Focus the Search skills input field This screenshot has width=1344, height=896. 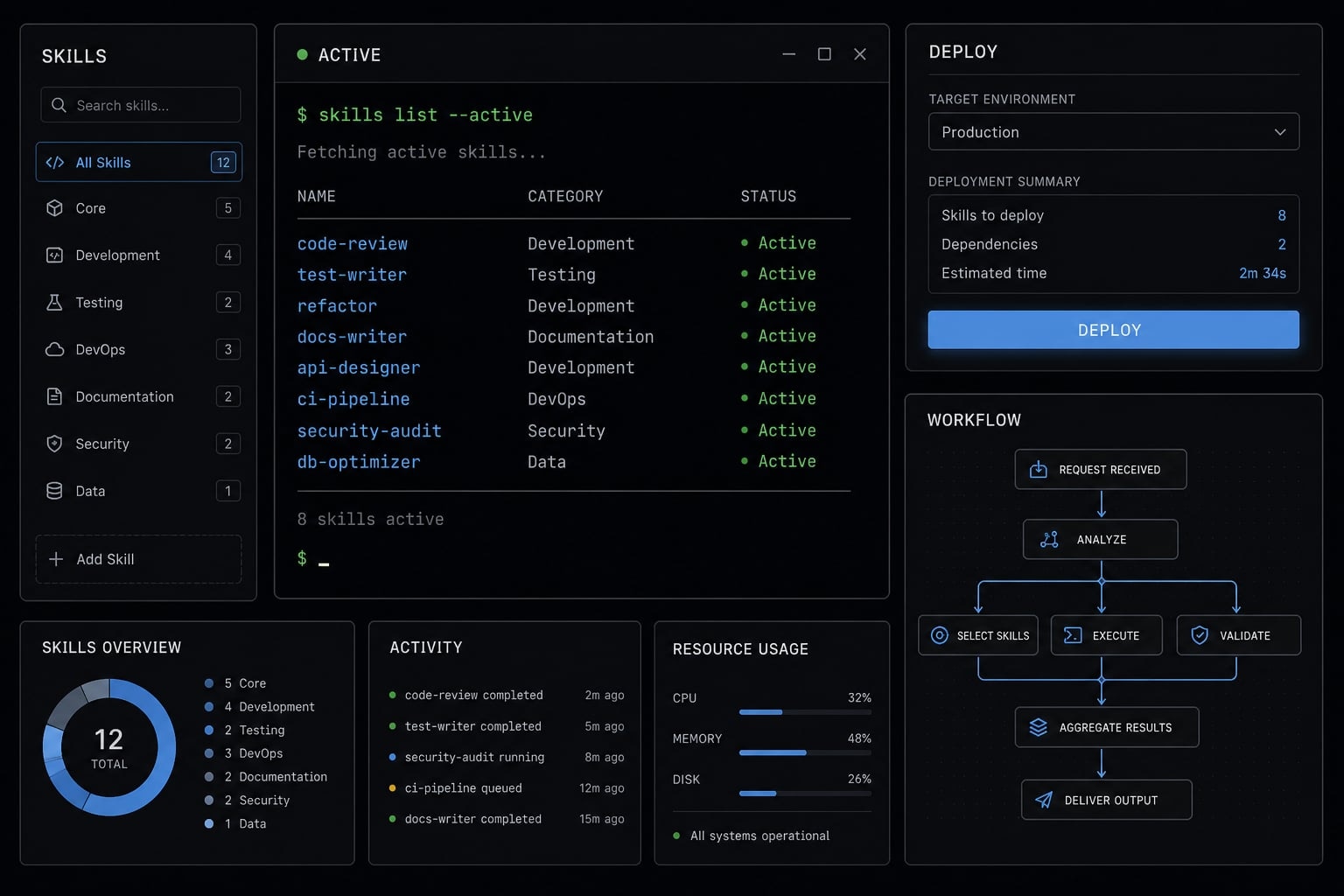click(x=141, y=105)
